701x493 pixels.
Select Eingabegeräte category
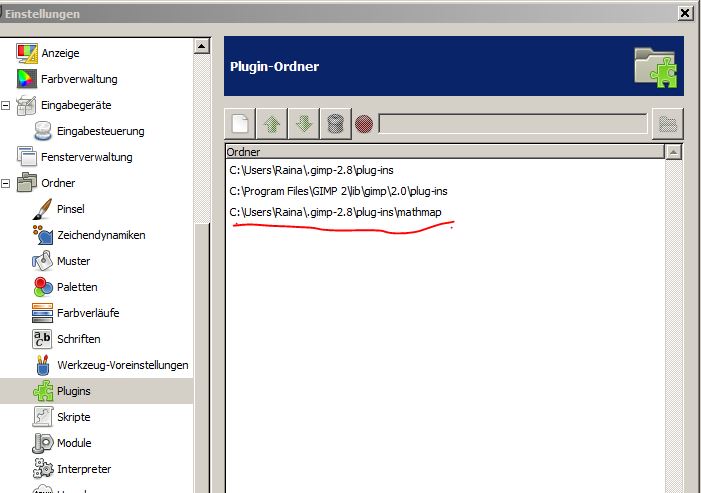click(76, 105)
